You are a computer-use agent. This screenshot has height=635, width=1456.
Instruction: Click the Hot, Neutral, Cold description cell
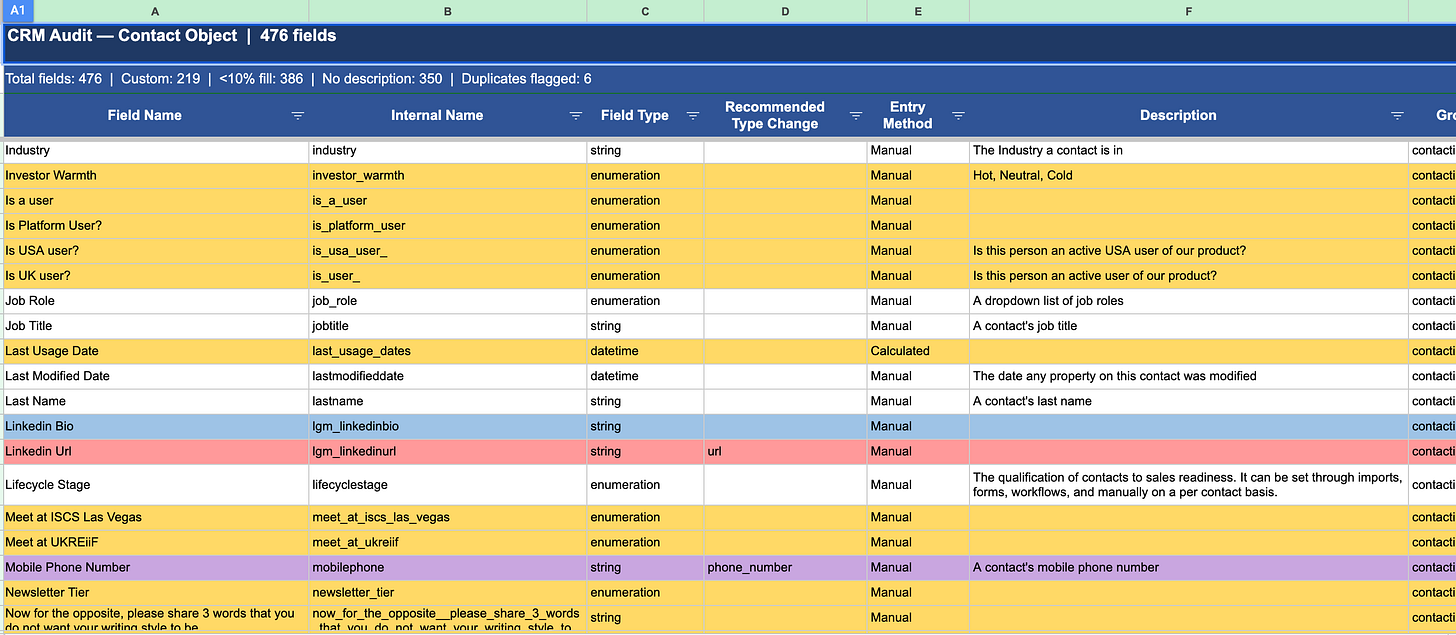pyautogui.click(x=1188, y=175)
